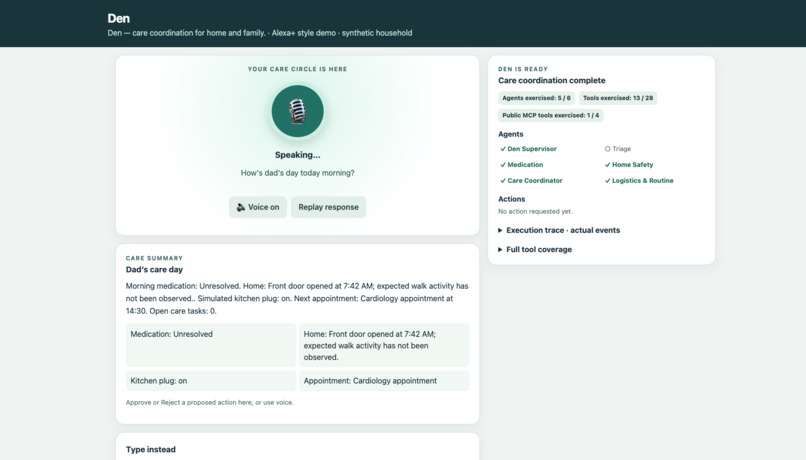Screen dimensions: 806x460
Task: Click the Type instead heading
Action: click(151, 449)
